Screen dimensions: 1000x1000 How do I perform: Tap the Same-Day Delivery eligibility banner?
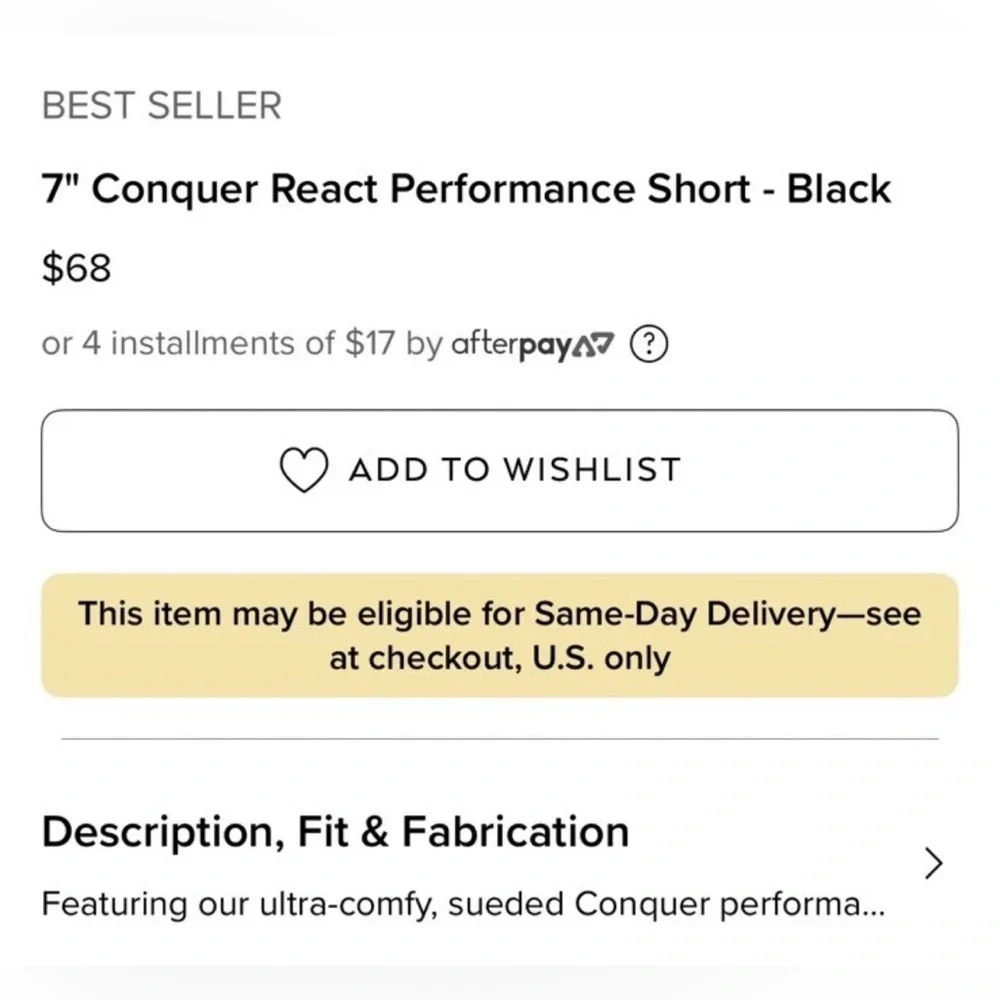point(500,635)
